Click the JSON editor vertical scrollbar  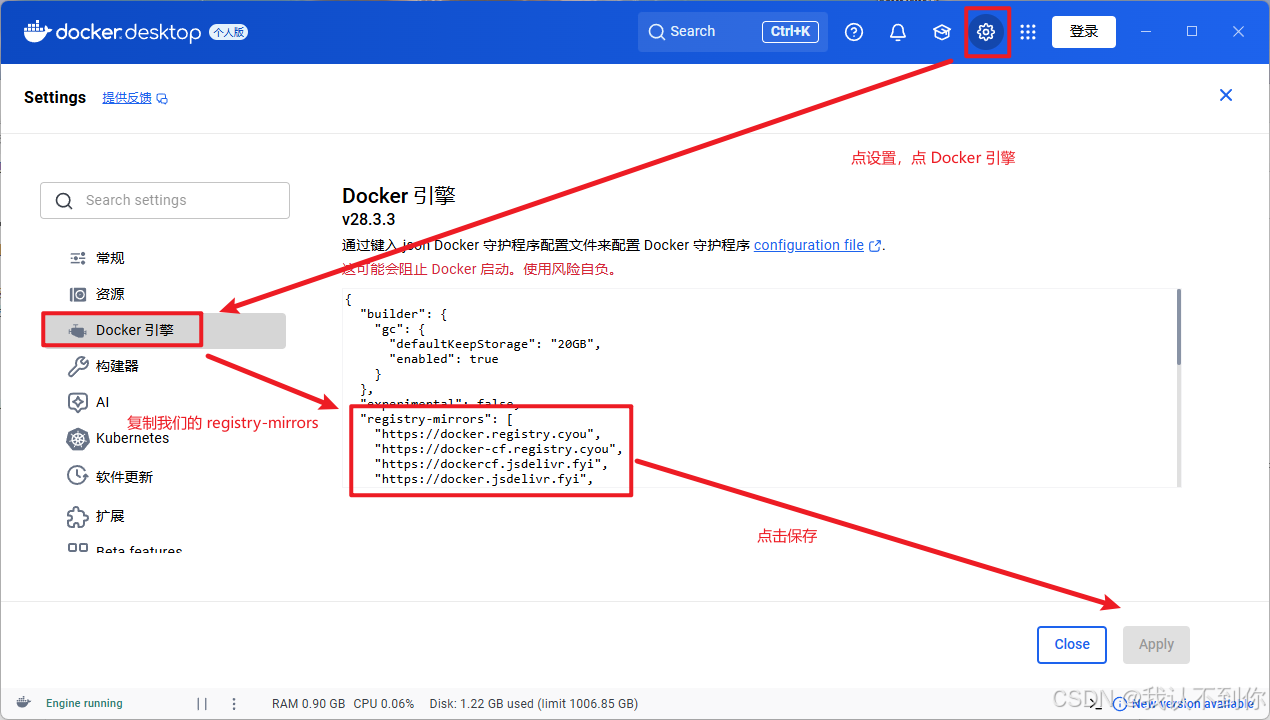coord(1178,327)
